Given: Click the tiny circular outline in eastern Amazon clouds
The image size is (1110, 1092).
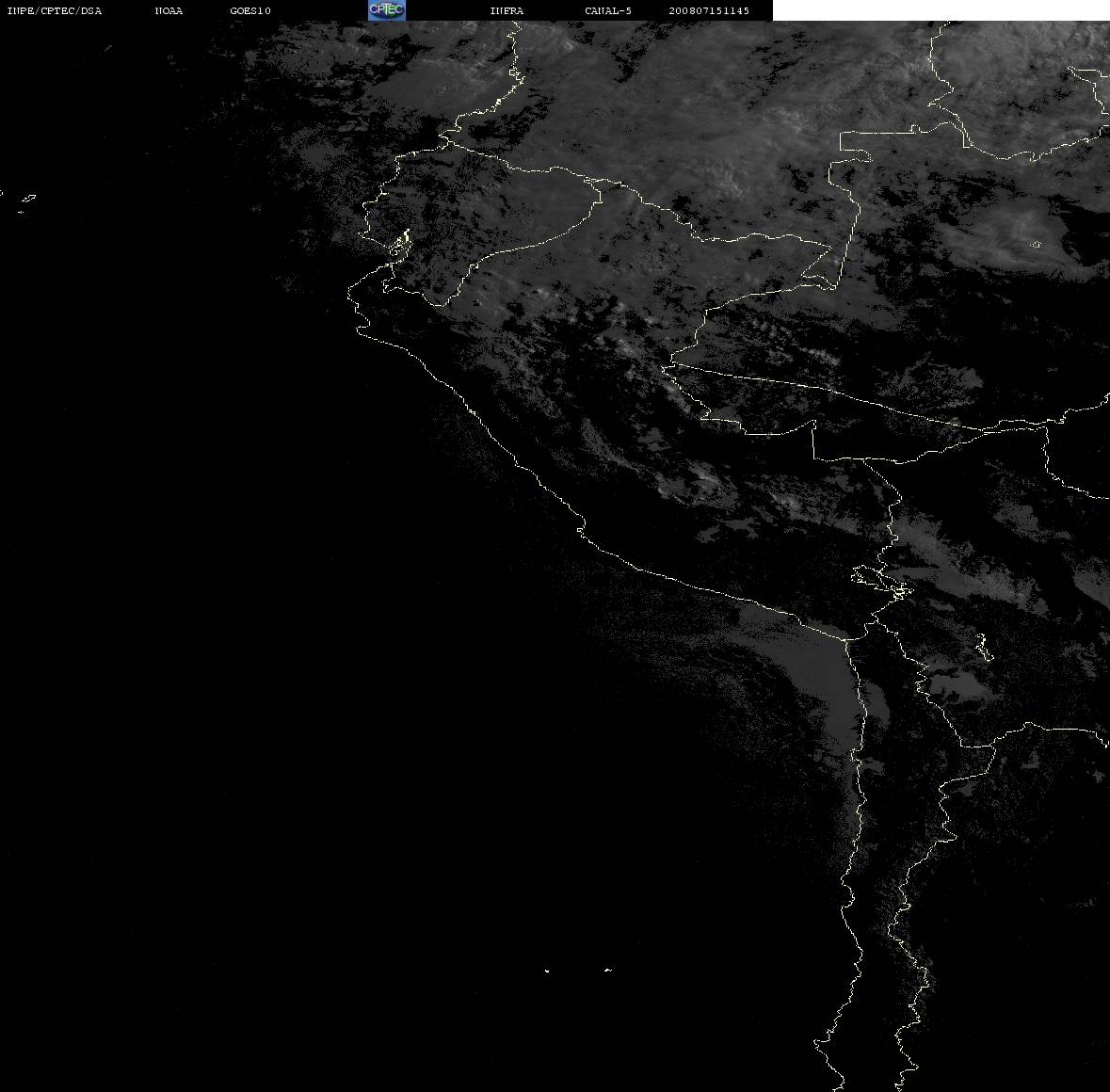Looking at the screenshot, I should (1037, 244).
